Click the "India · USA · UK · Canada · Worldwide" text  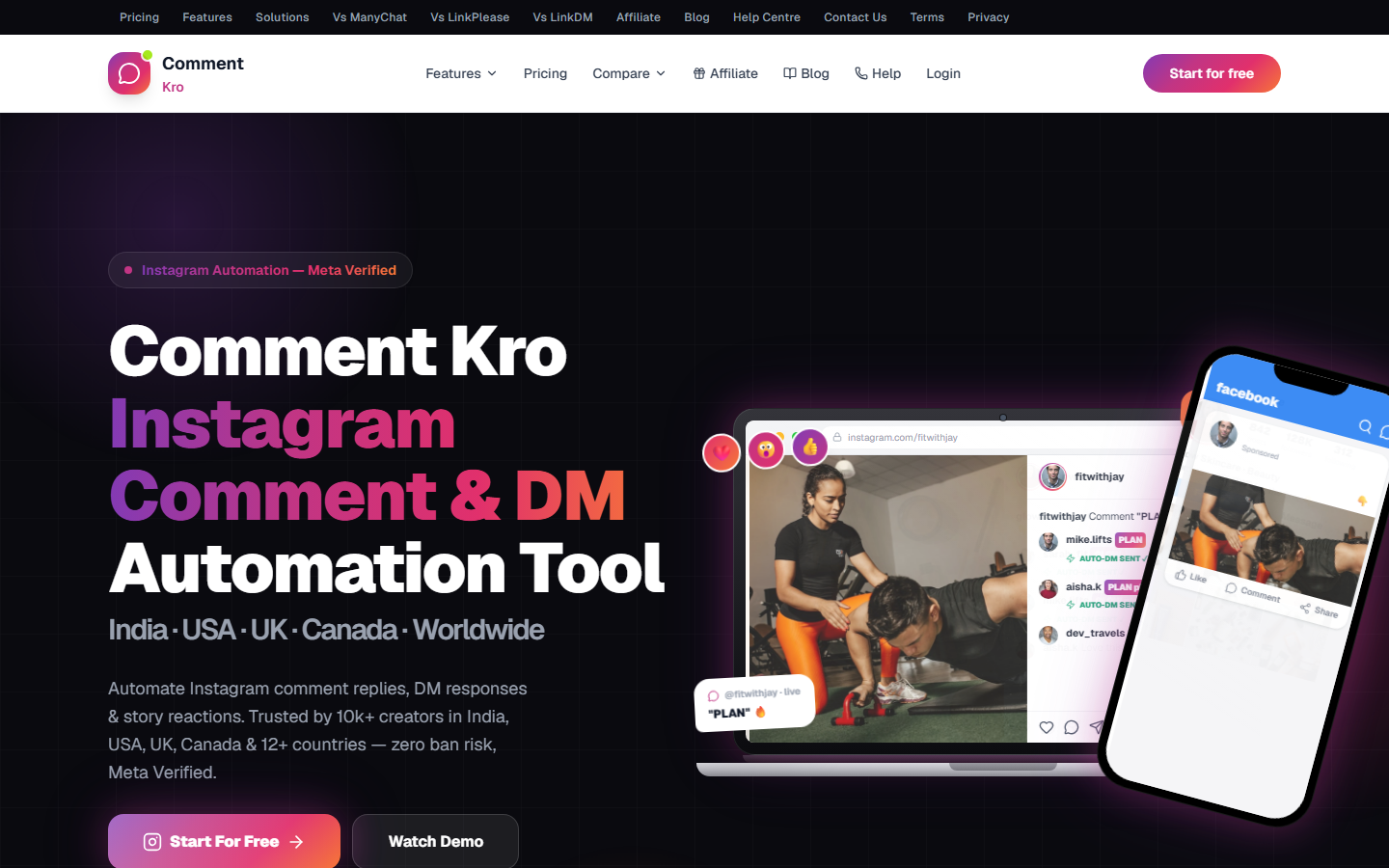pos(326,630)
